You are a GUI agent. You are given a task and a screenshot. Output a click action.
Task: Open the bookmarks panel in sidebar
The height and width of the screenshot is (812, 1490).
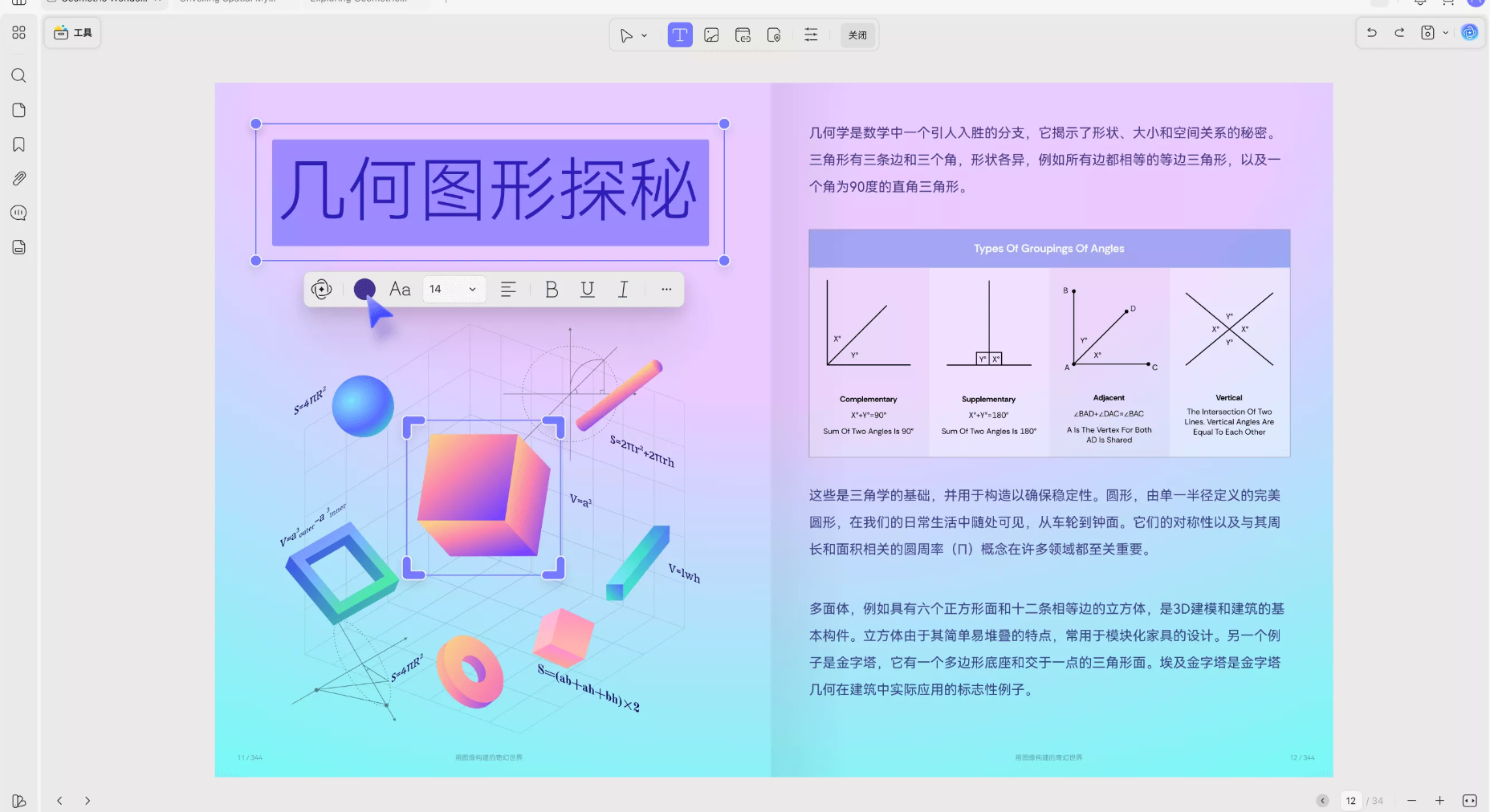(19, 144)
